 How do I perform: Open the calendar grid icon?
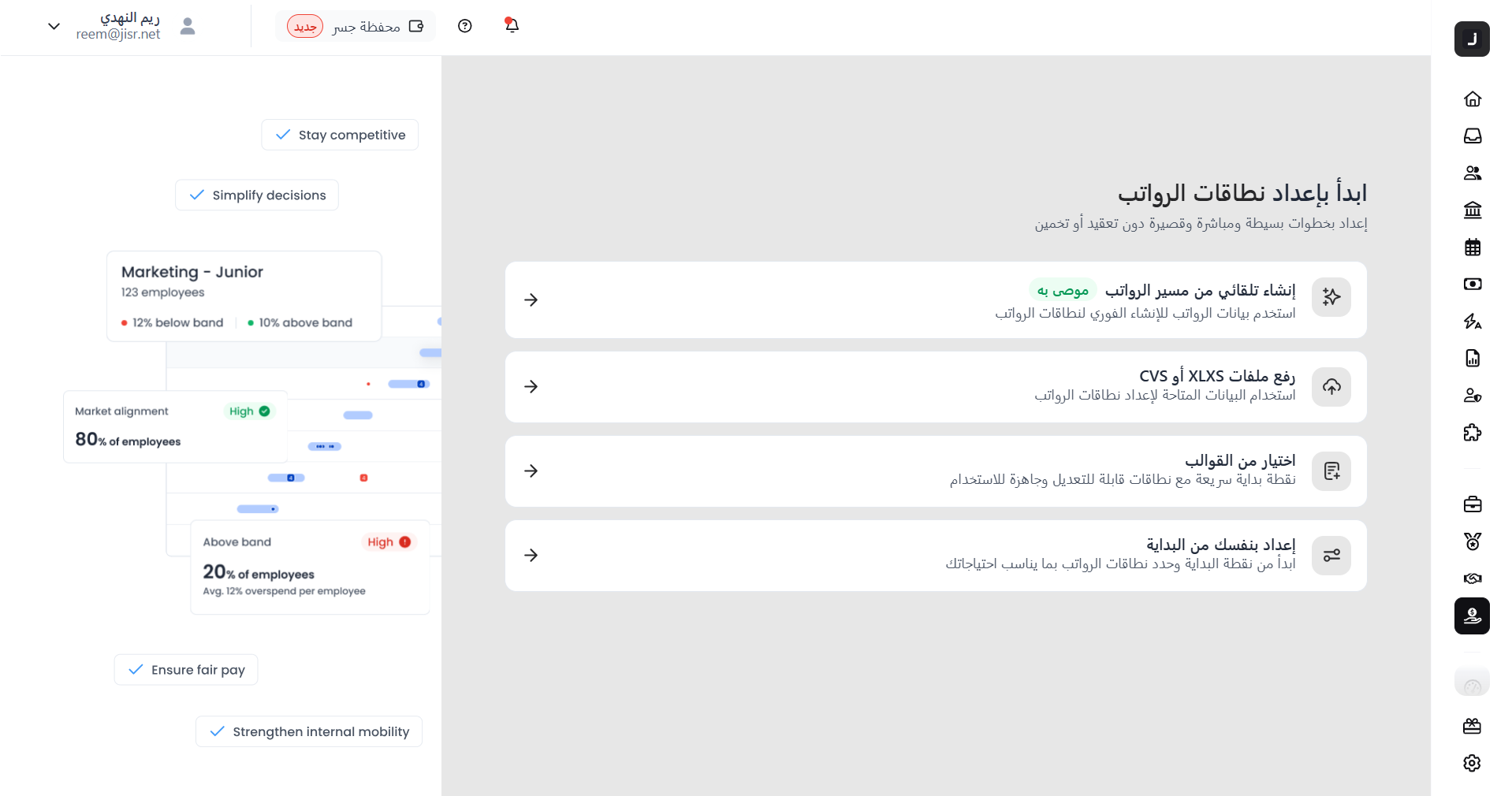[1472, 247]
